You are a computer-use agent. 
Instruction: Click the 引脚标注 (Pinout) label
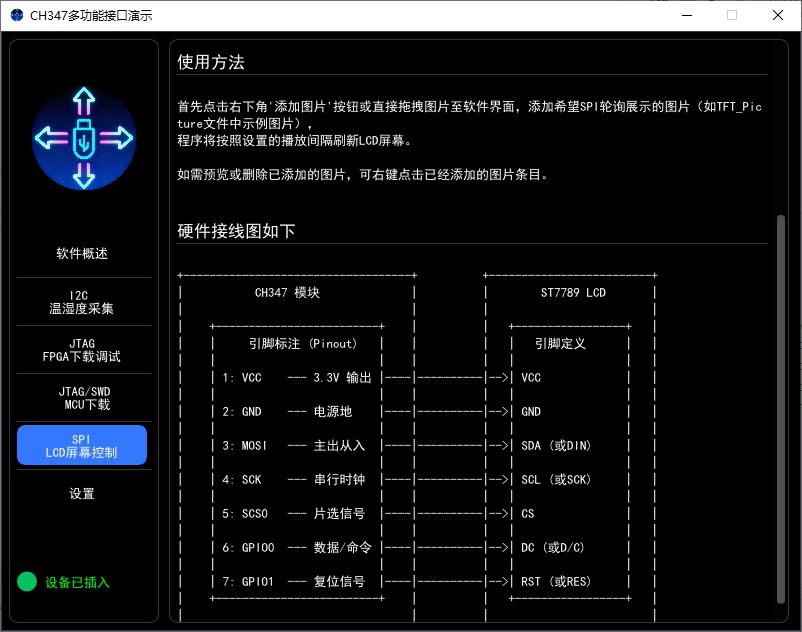pyautogui.click(x=303, y=344)
